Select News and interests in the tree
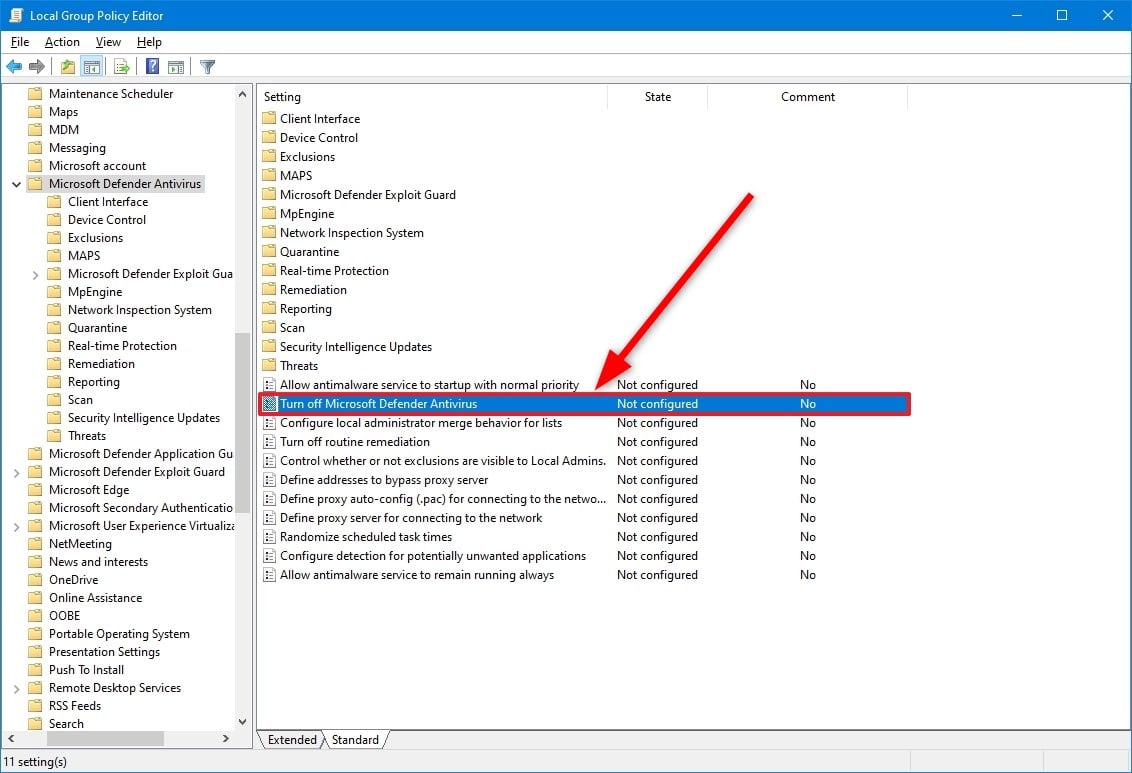 point(98,562)
